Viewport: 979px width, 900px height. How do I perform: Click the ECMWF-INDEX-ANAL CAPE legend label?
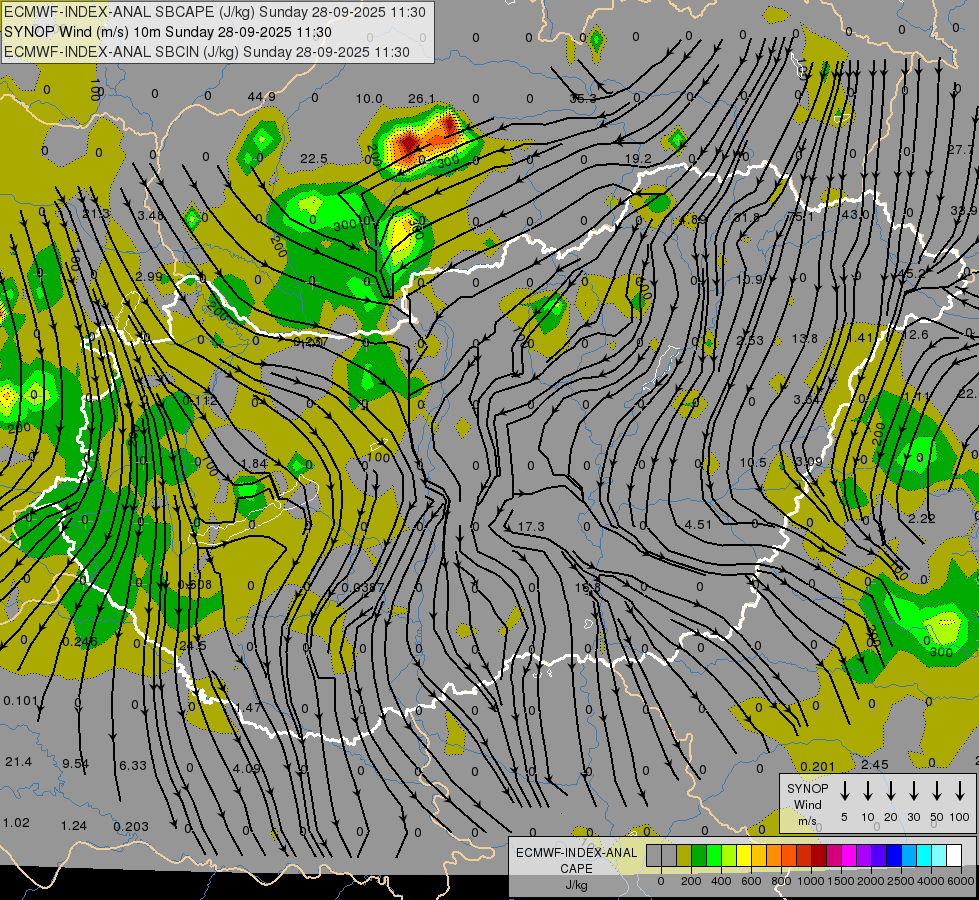pos(575,860)
